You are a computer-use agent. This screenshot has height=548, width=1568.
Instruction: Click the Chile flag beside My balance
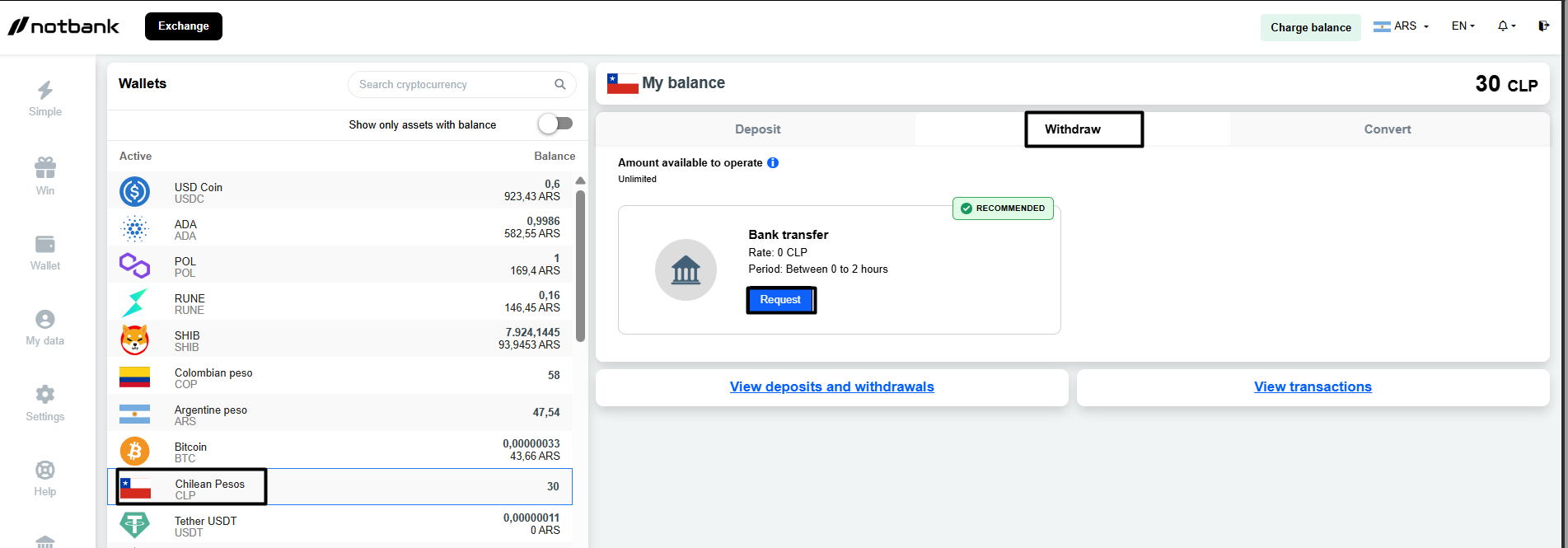[x=623, y=83]
